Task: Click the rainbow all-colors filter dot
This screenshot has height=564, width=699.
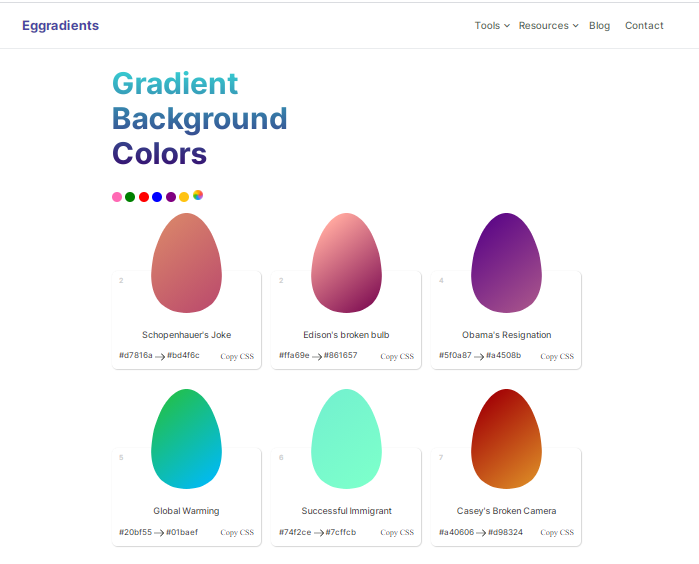Action: click(198, 195)
